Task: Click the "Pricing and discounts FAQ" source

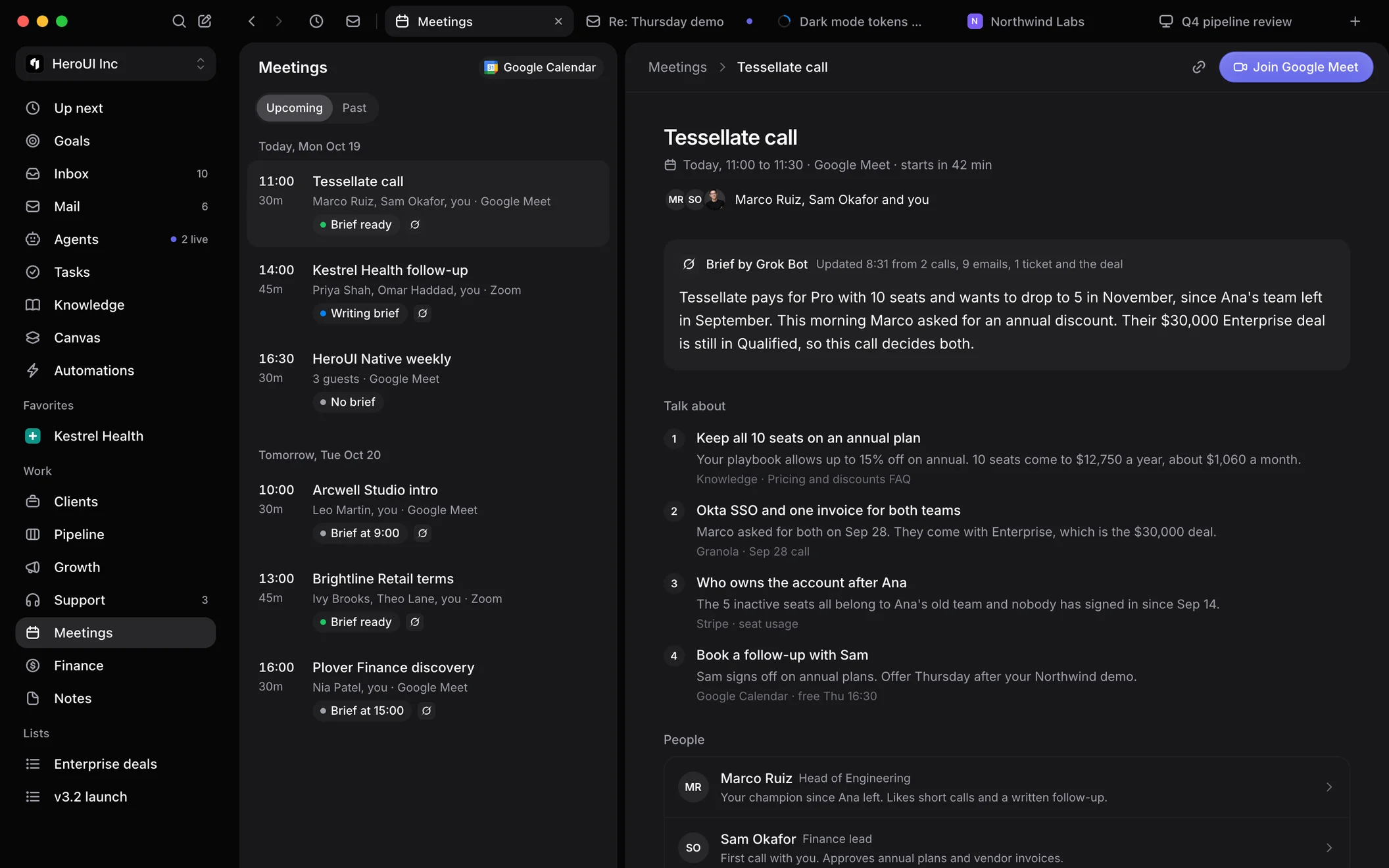Action: (x=839, y=479)
